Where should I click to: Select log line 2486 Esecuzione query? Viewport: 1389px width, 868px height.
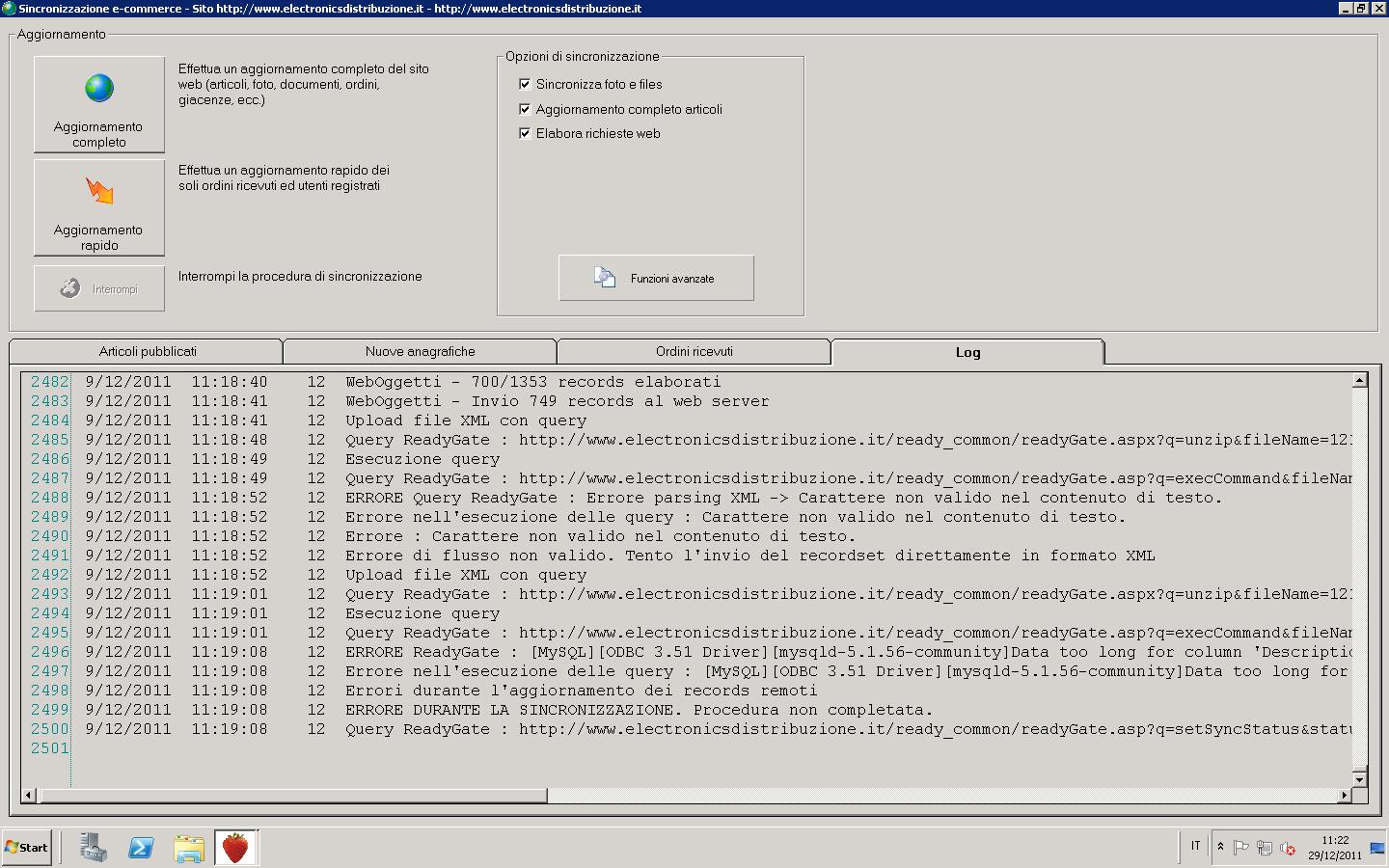coord(422,459)
